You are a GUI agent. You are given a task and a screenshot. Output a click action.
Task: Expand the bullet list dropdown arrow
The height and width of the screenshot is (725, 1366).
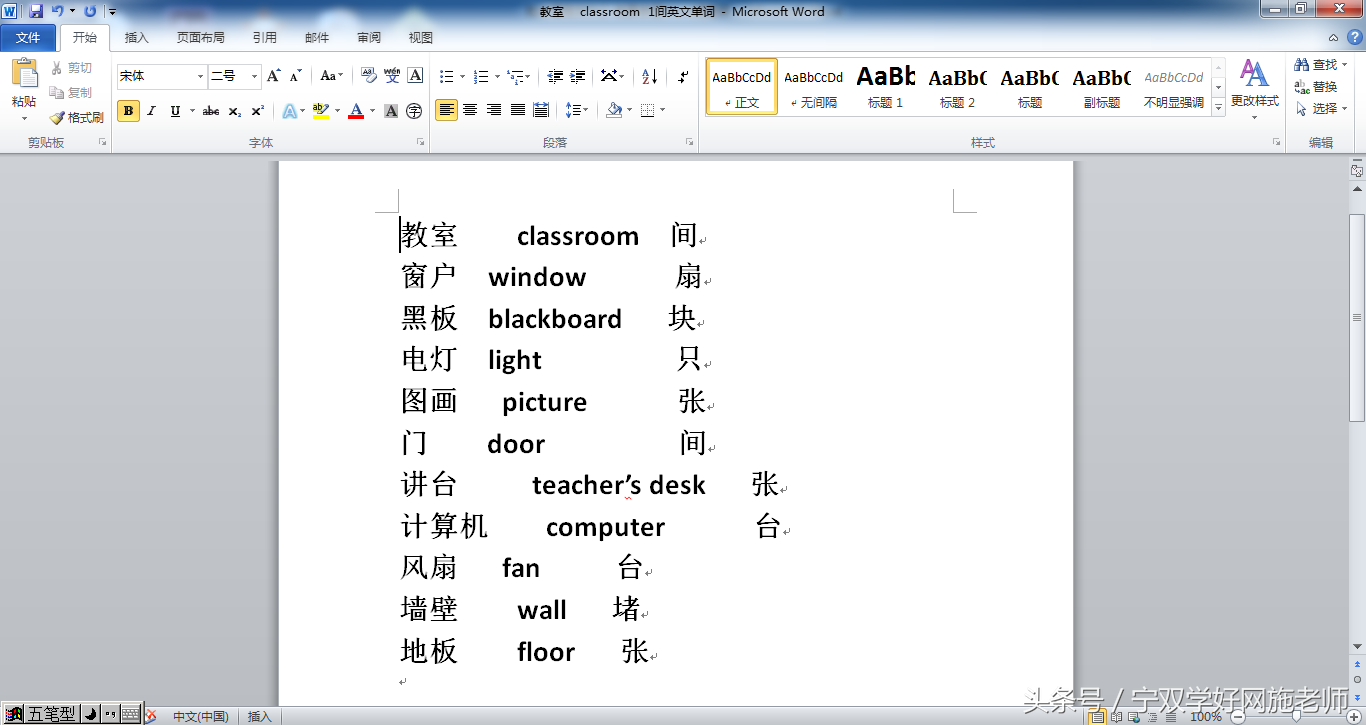pos(462,76)
